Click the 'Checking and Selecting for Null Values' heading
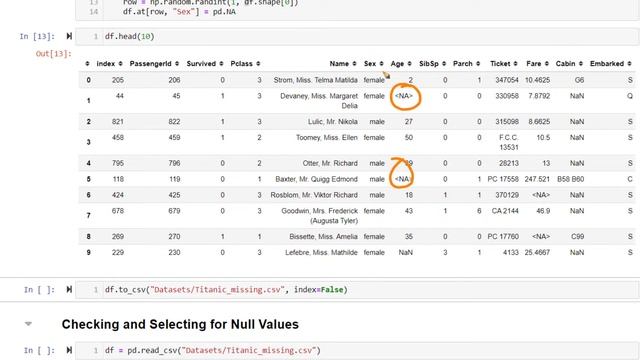 point(180,324)
